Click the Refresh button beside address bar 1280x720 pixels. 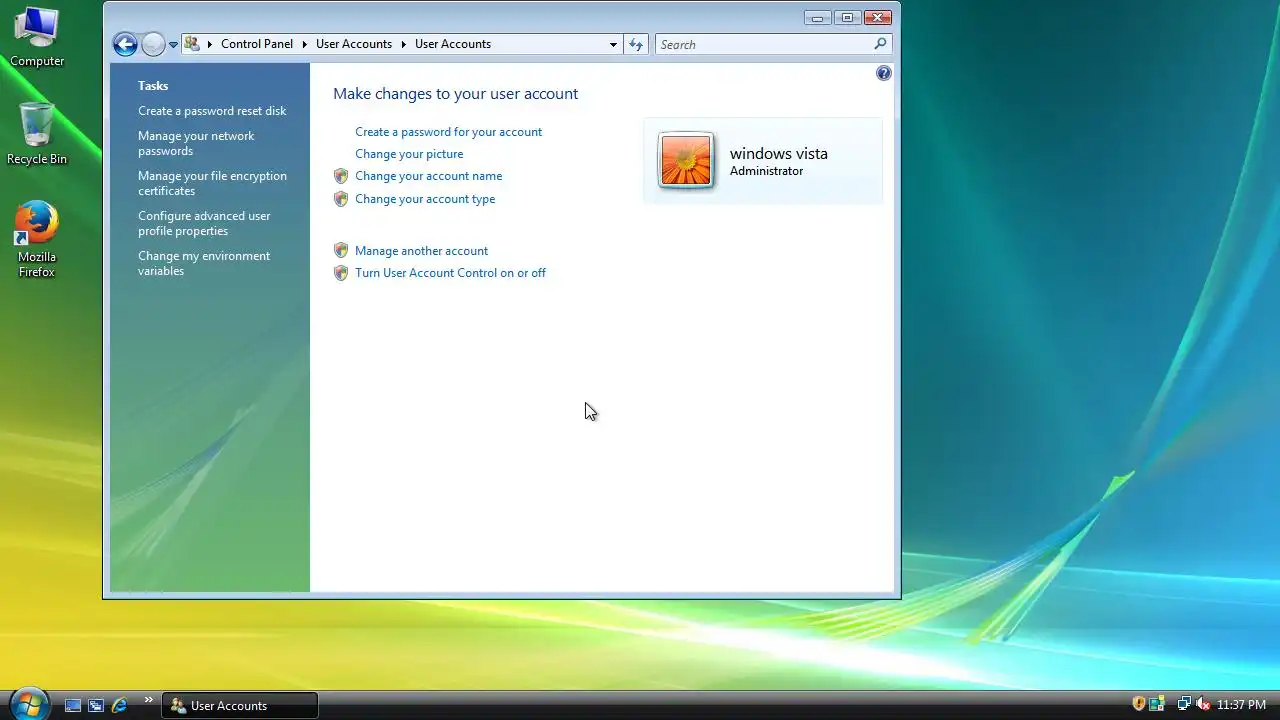pyautogui.click(x=636, y=44)
